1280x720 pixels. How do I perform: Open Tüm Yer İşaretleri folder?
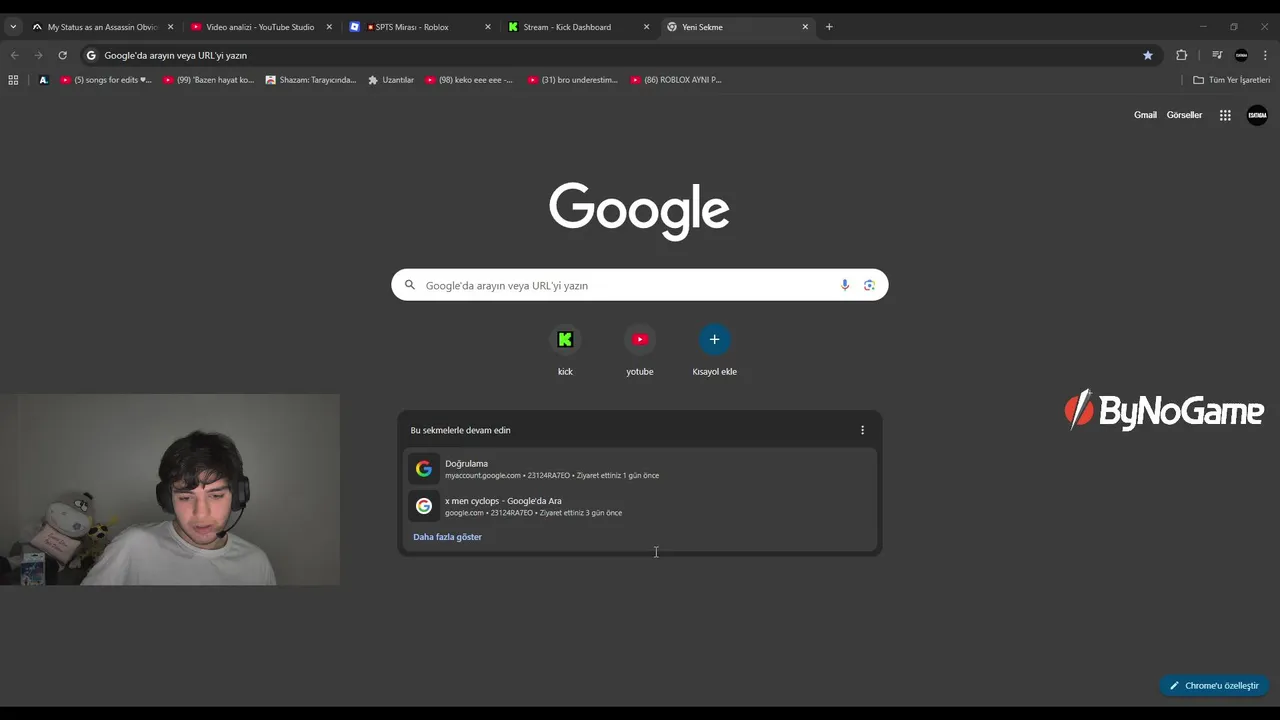tap(1231, 80)
